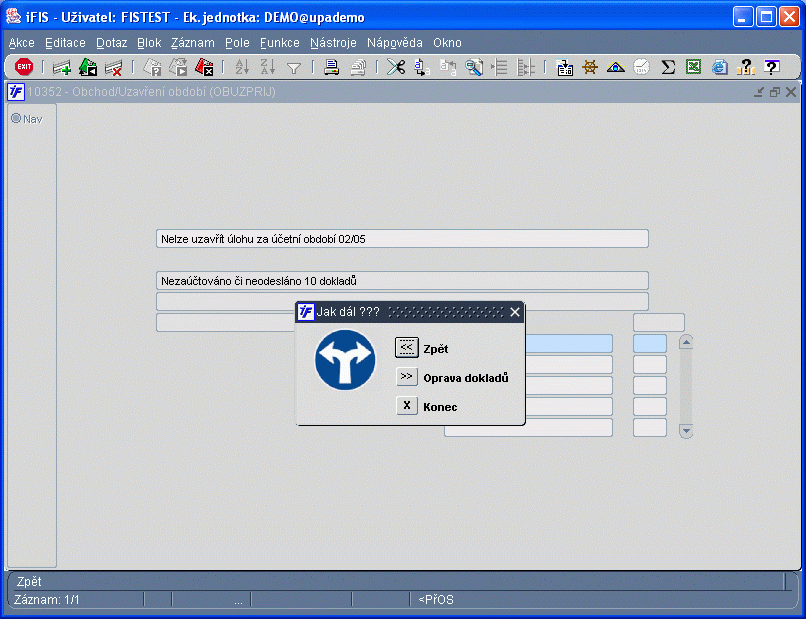The height and width of the screenshot is (619, 806).
Task: Click the scissors cut icon
Action: 396,67
